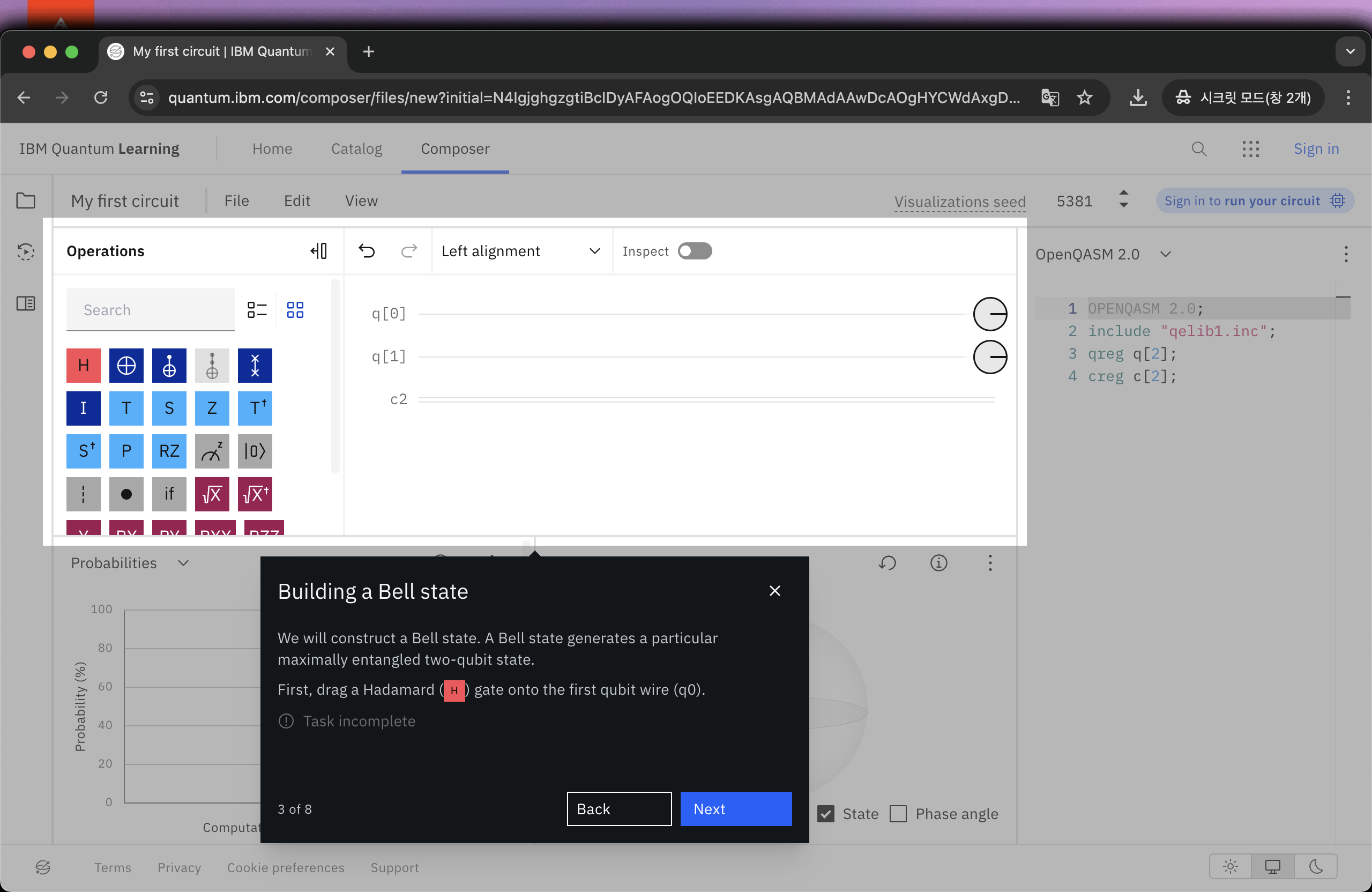Go to the Home tab
The height and width of the screenshot is (892, 1372).
pyautogui.click(x=272, y=149)
